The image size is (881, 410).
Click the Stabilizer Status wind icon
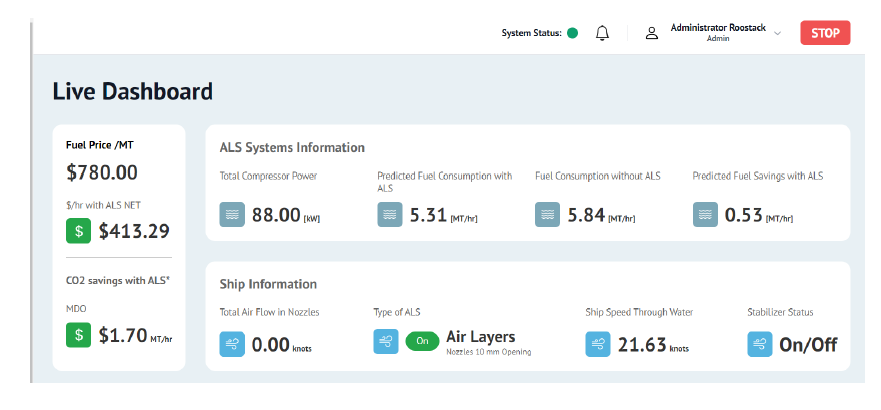(x=760, y=344)
